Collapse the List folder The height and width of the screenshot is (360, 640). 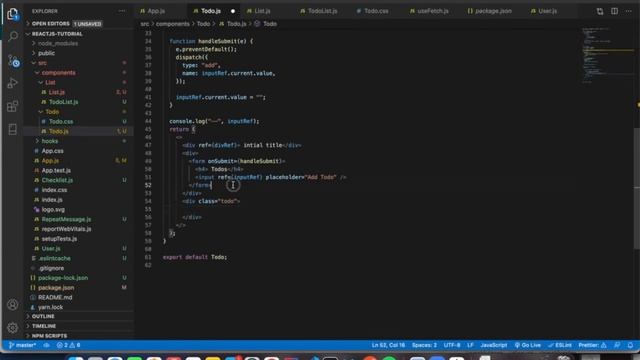pos(50,82)
